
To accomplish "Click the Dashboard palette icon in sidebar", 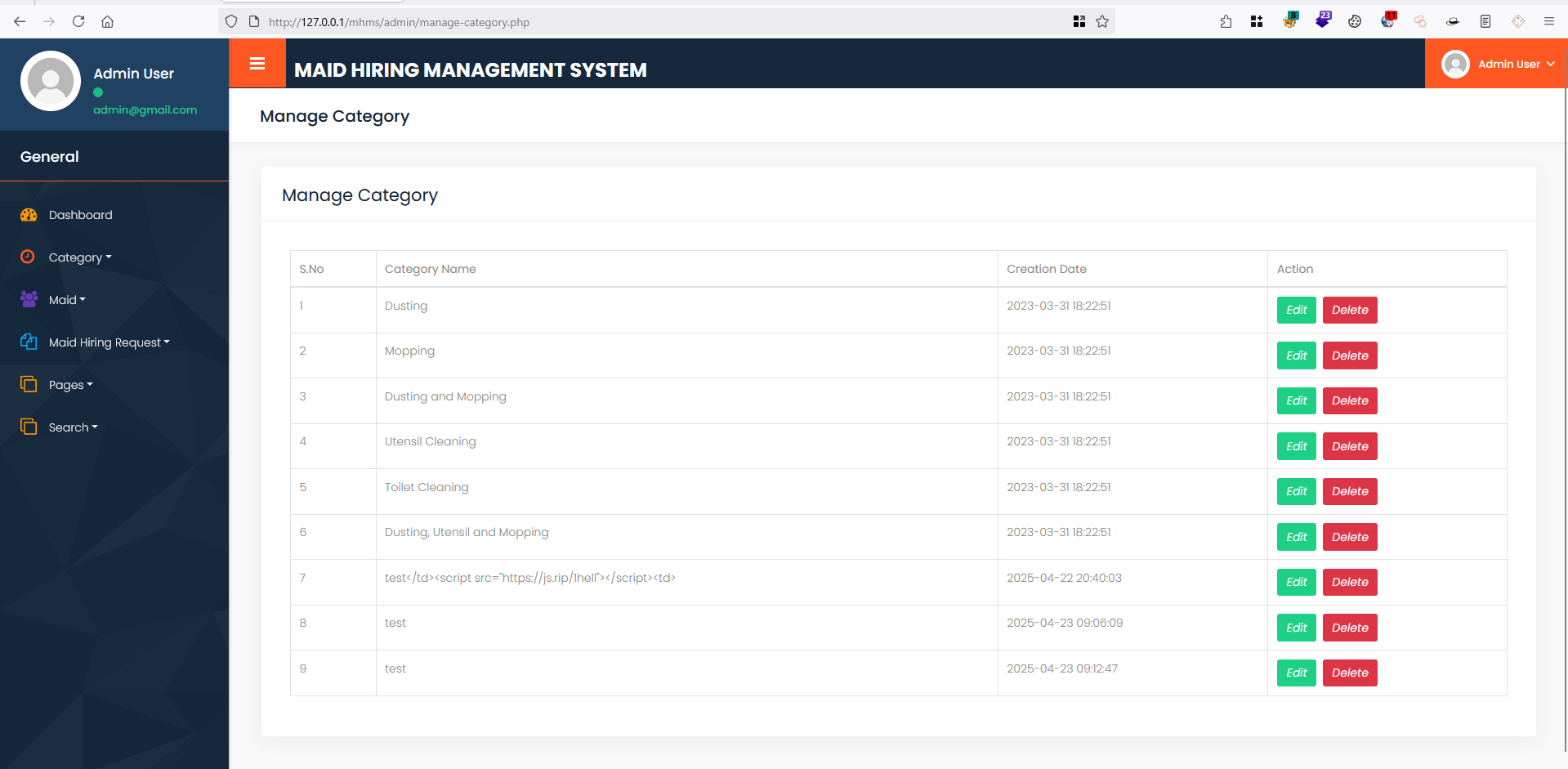I will pos(29,215).
